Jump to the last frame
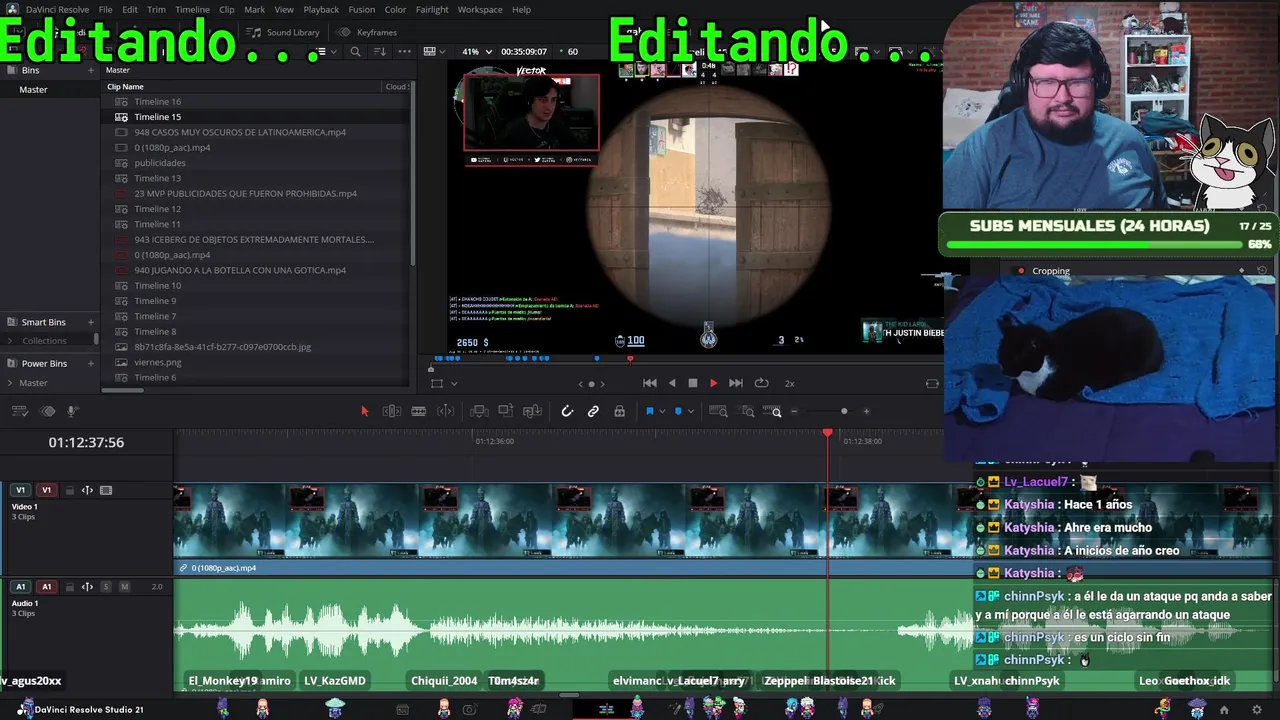Viewport: 1280px width, 720px height. coord(736,383)
